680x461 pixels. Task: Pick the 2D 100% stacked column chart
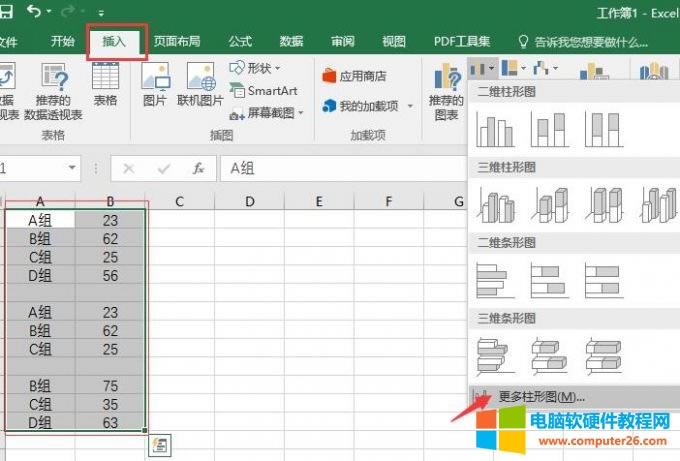(603, 130)
